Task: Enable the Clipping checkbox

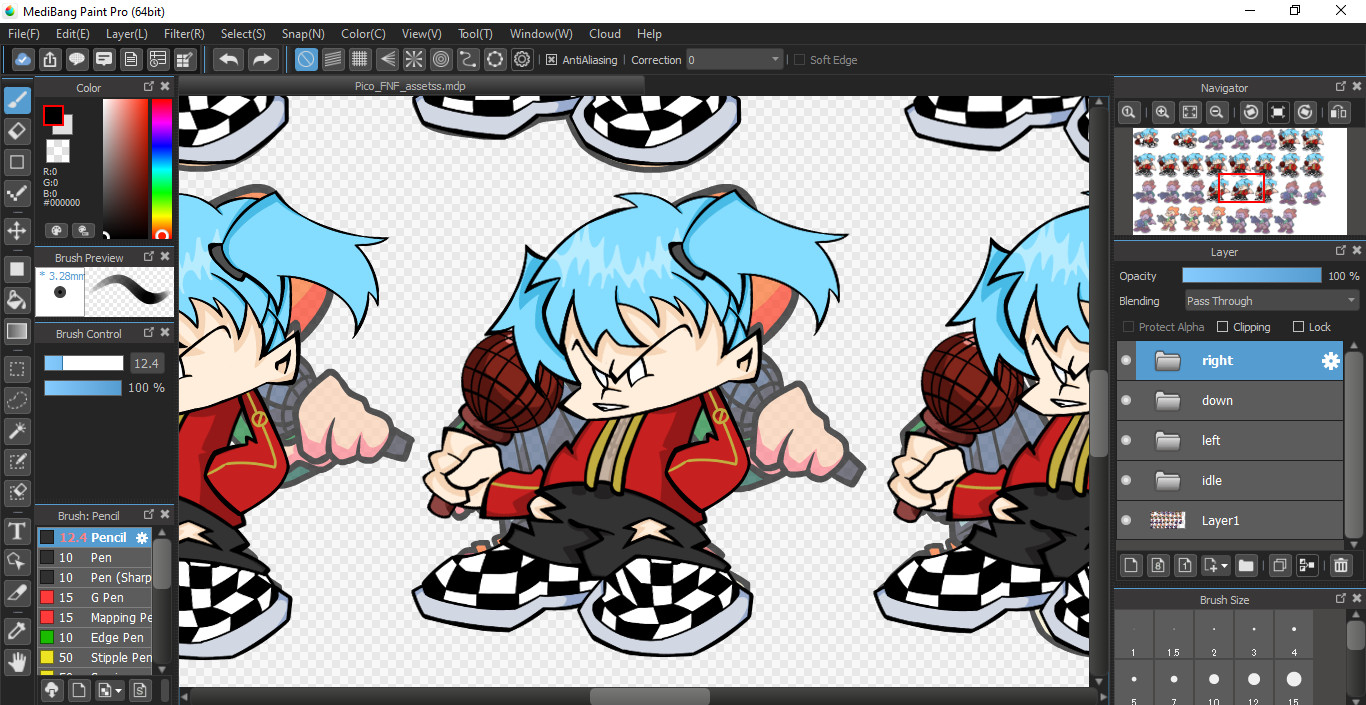Action: pyautogui.click(x=1222, y=327)
